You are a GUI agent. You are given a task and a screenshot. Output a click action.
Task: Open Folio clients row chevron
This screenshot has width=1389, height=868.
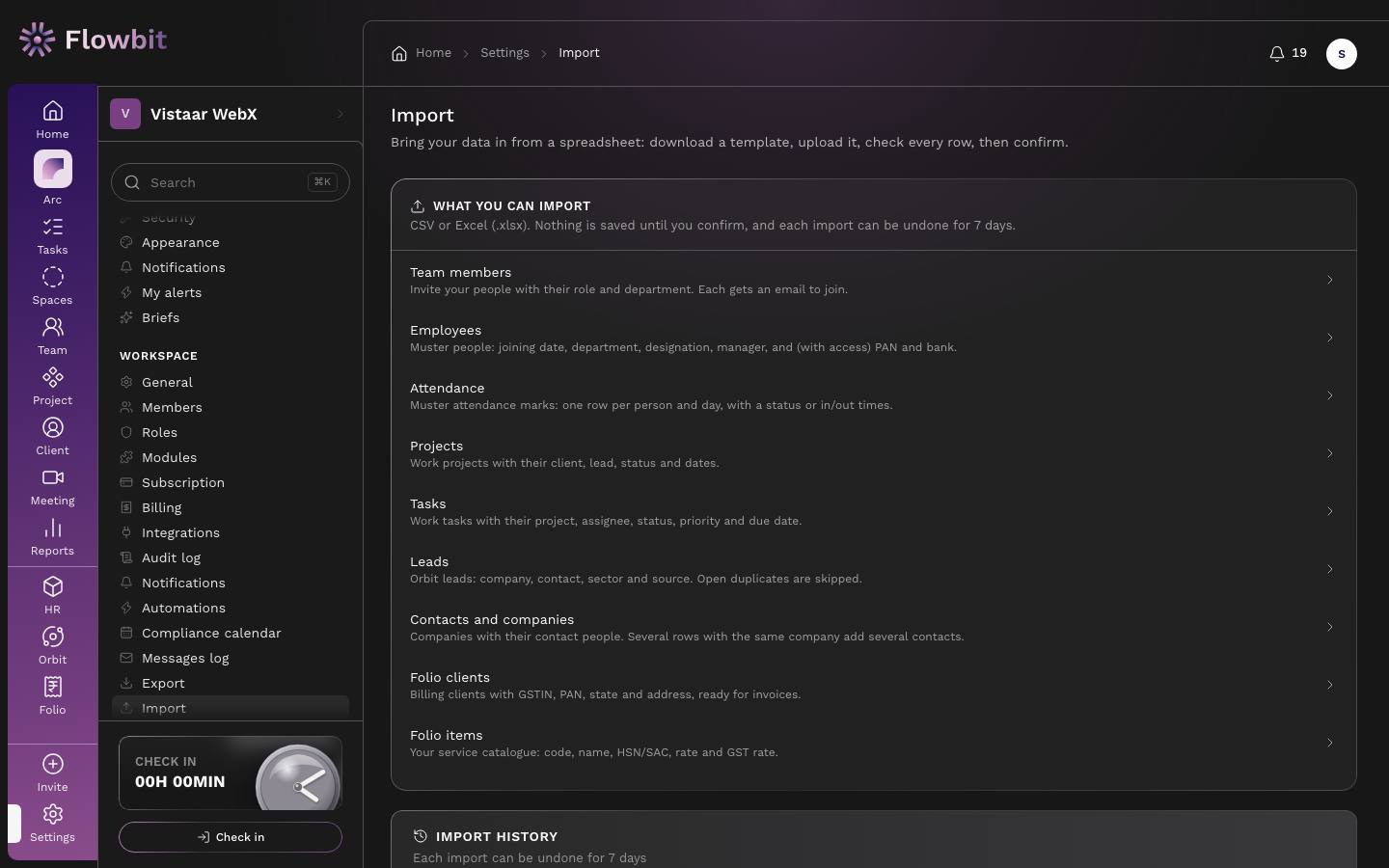(1329, 685)
